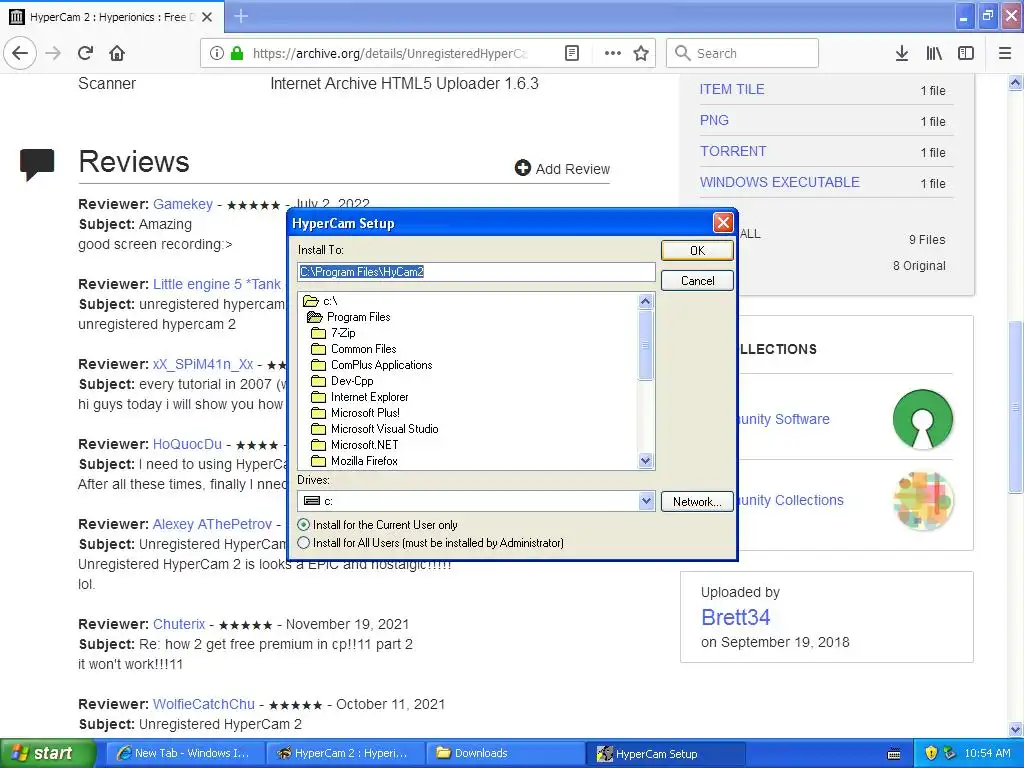1024x768 pixels.
Task: Go to Firefox home page icon
Action: click(x=117, y=54)
